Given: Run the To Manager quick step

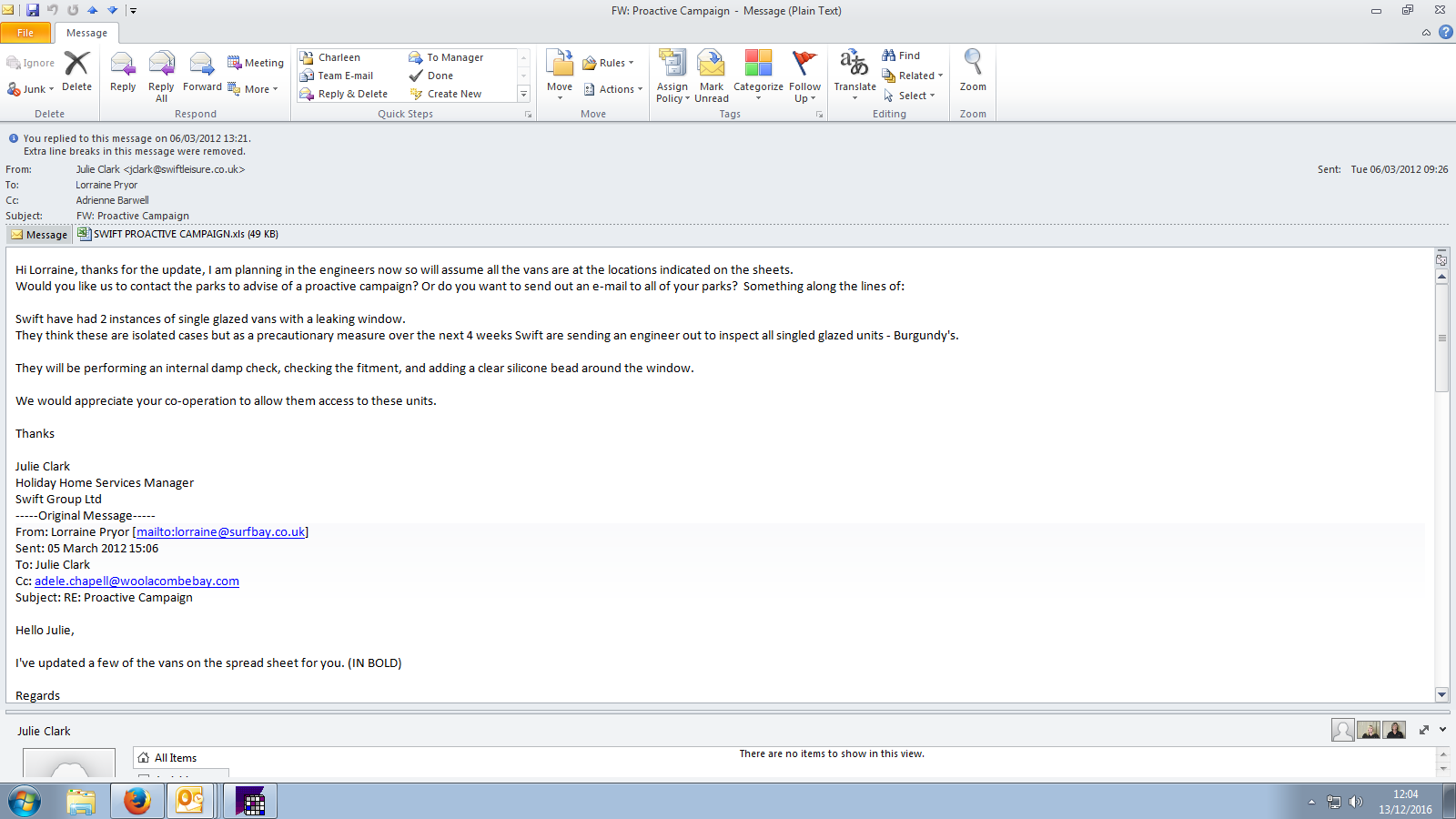Looking at the screenshot, I should tap(446, 57).
